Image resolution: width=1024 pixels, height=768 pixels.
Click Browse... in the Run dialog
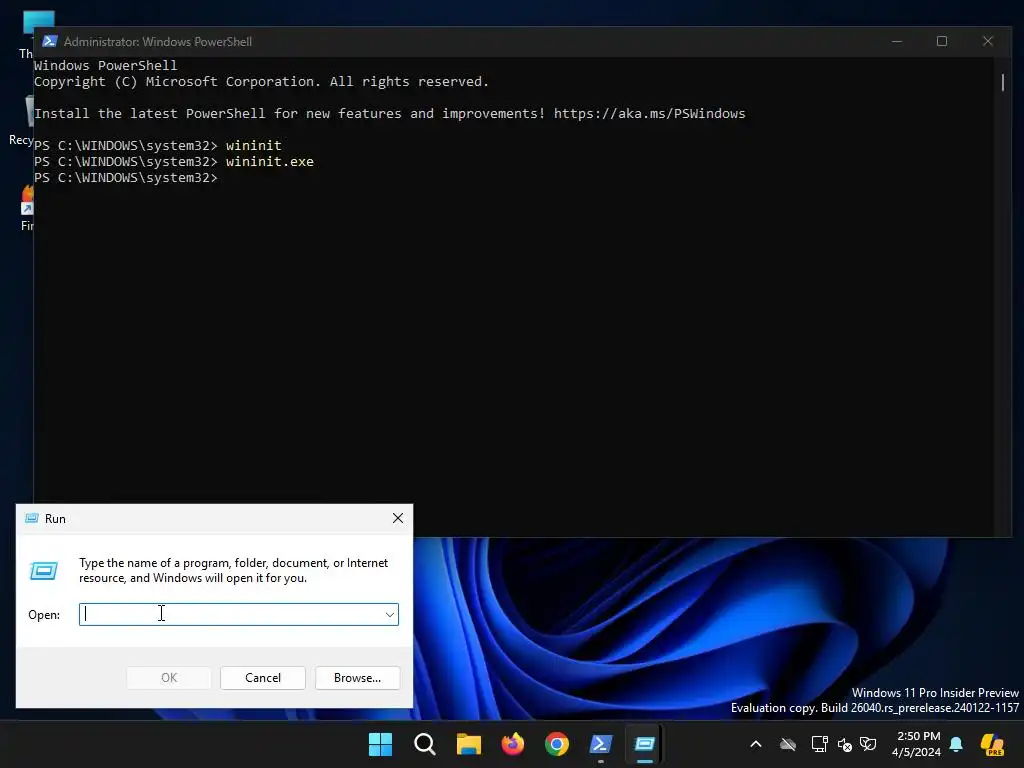point(357,677)
